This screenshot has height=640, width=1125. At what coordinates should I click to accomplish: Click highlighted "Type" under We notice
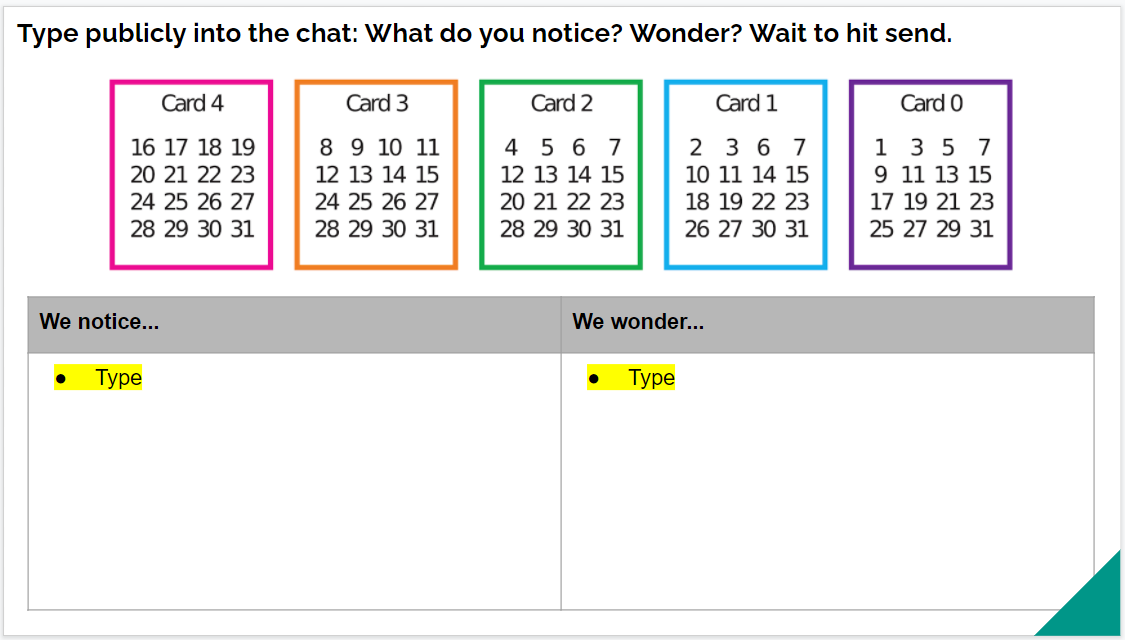click(x=118, y=378)
